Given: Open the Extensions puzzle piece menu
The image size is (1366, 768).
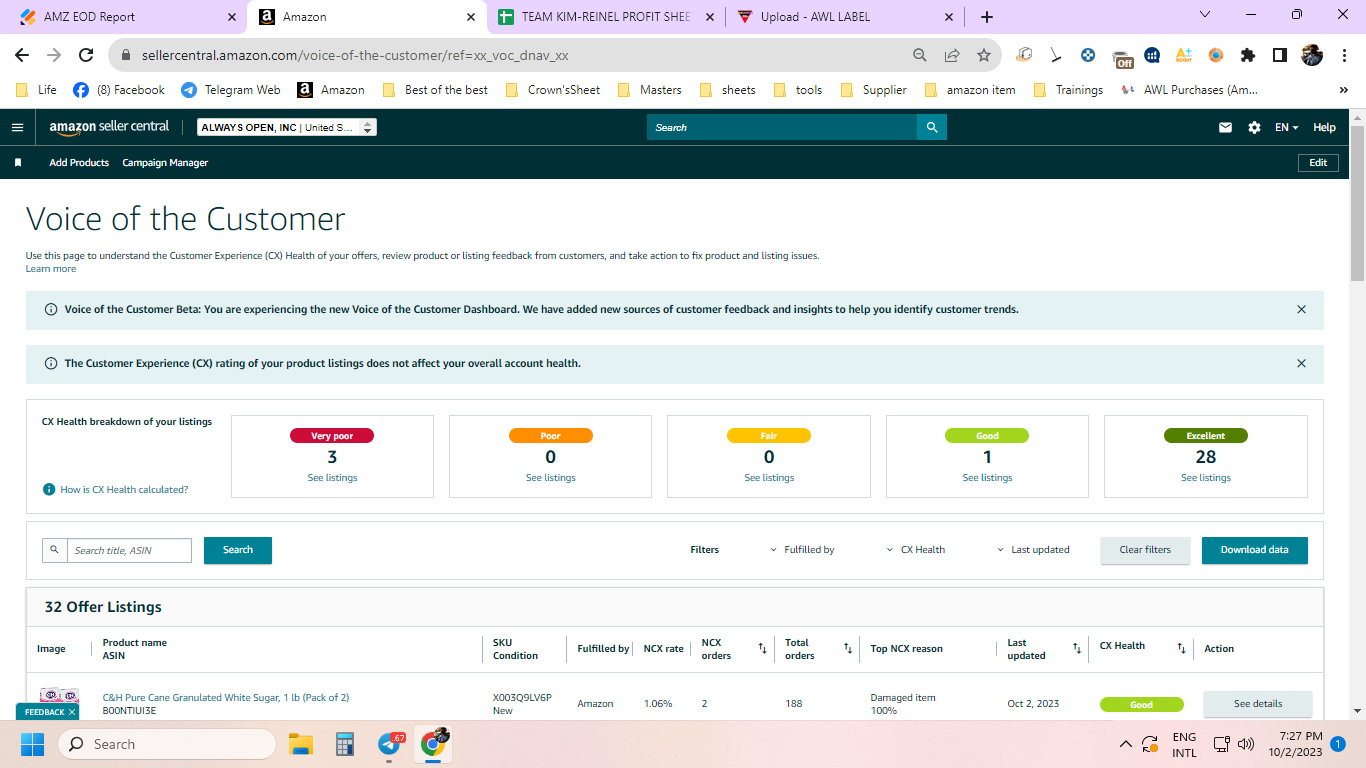Looking at the screenshot, I should pos(1248,55).
